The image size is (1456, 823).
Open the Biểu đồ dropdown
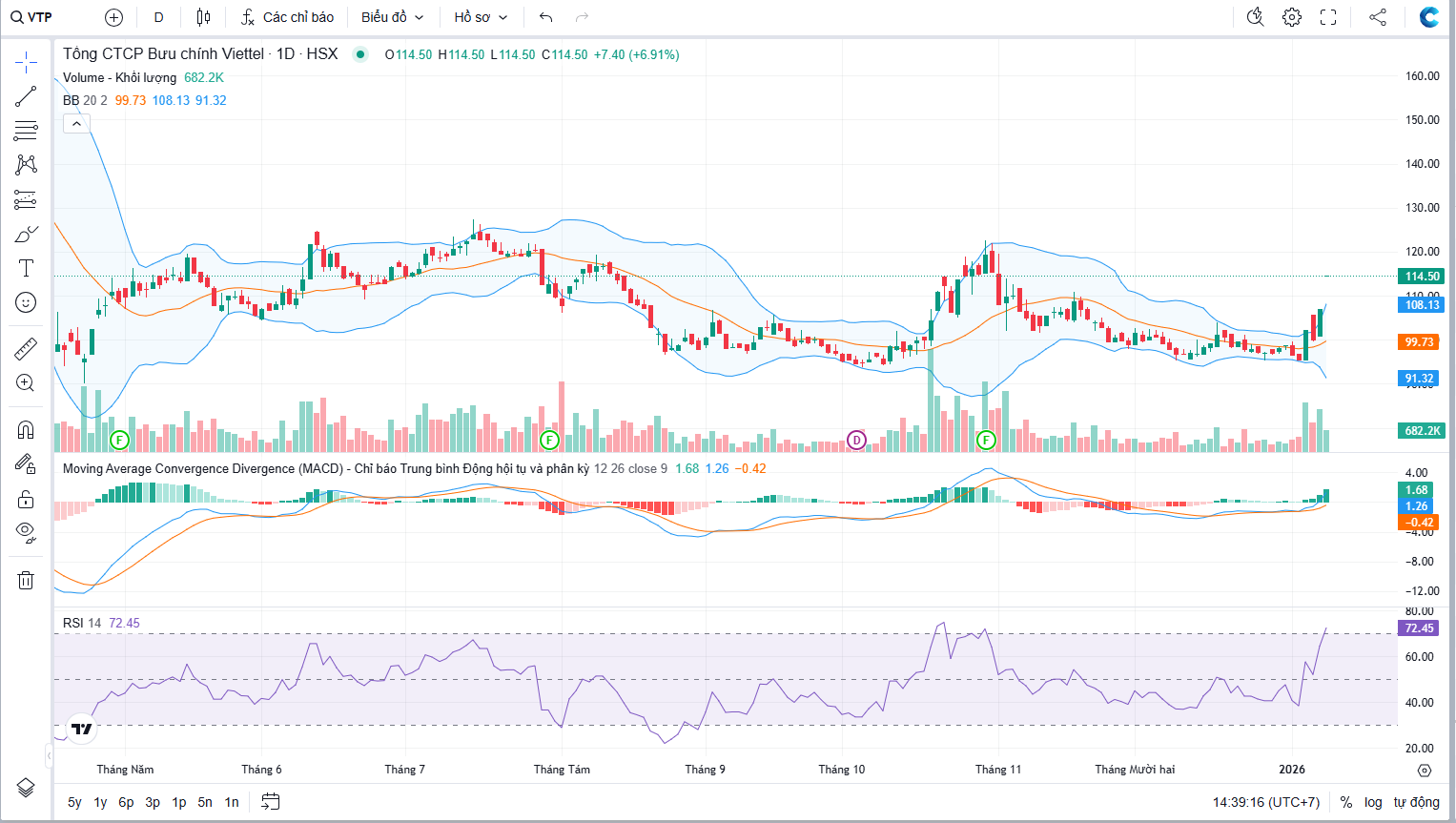[392, 17]
